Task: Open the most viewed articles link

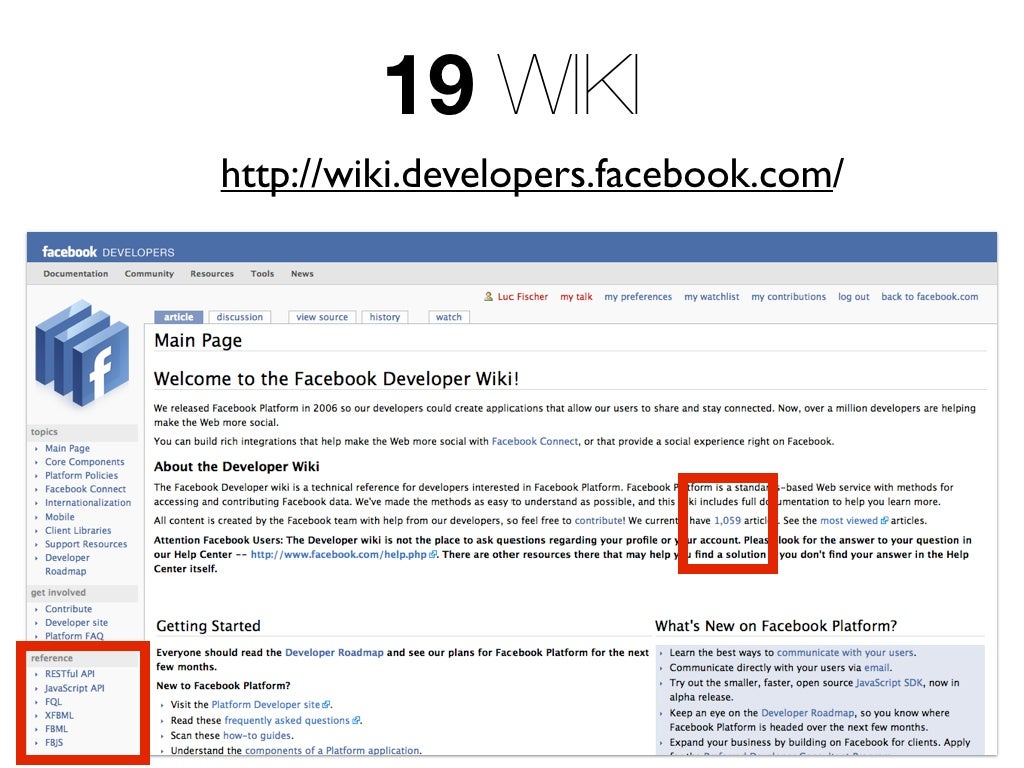Action: tap(854, 520)
